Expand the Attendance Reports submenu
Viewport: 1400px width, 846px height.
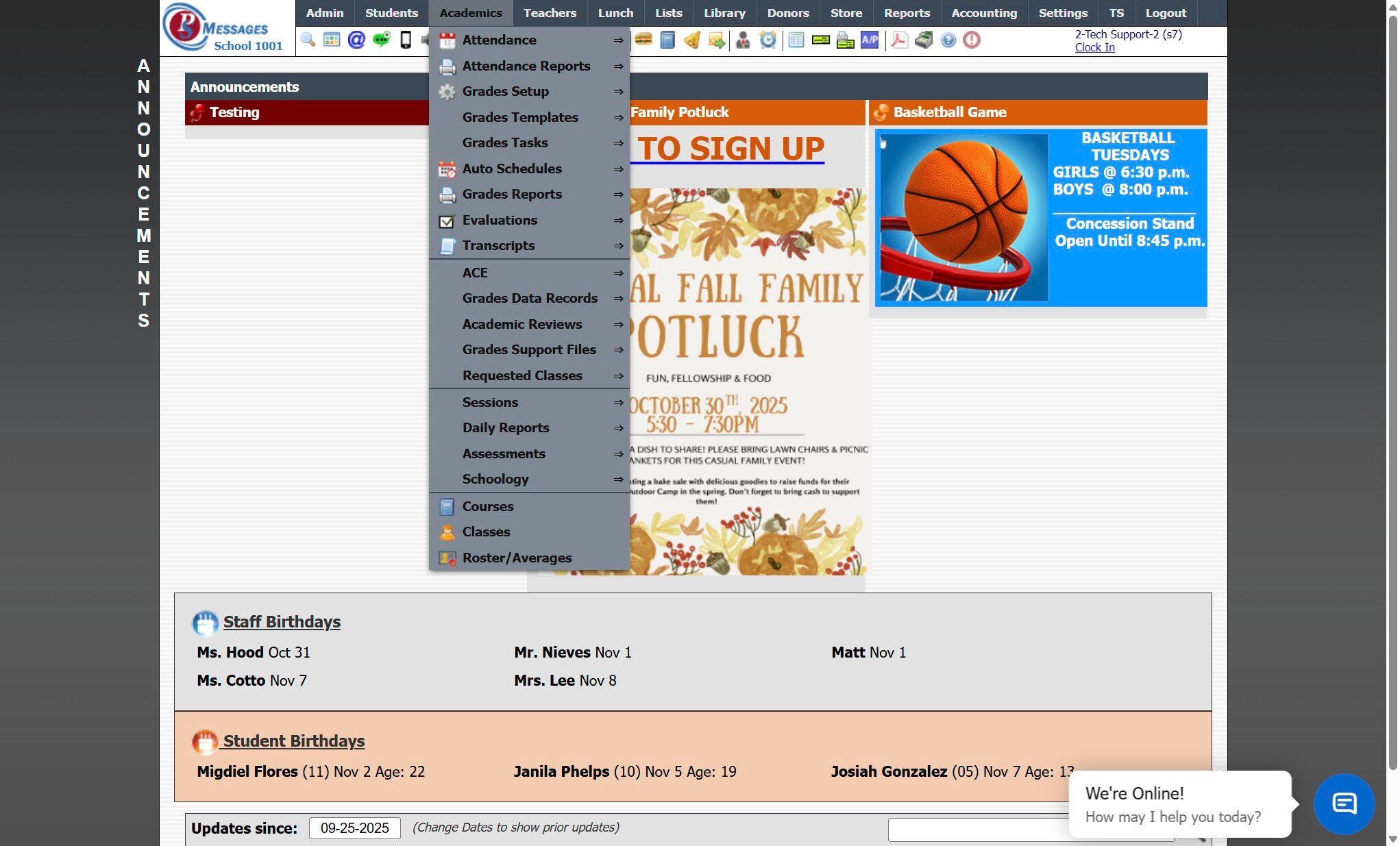click(526, 66)
